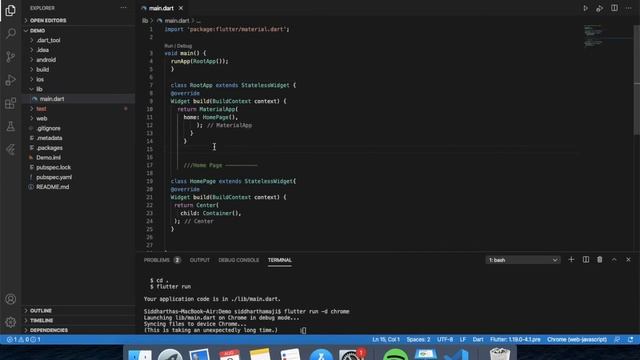Open the Extensions view
The height and width of the screenshot is (360, 640).
point(11,103)
